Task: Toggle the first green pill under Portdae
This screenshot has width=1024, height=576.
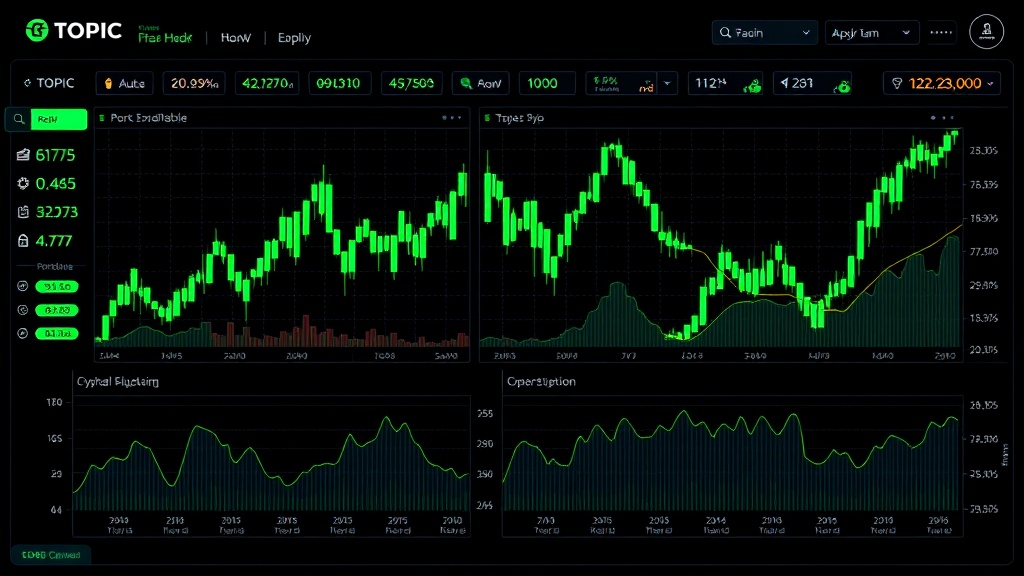Action: tap(57, 287)
